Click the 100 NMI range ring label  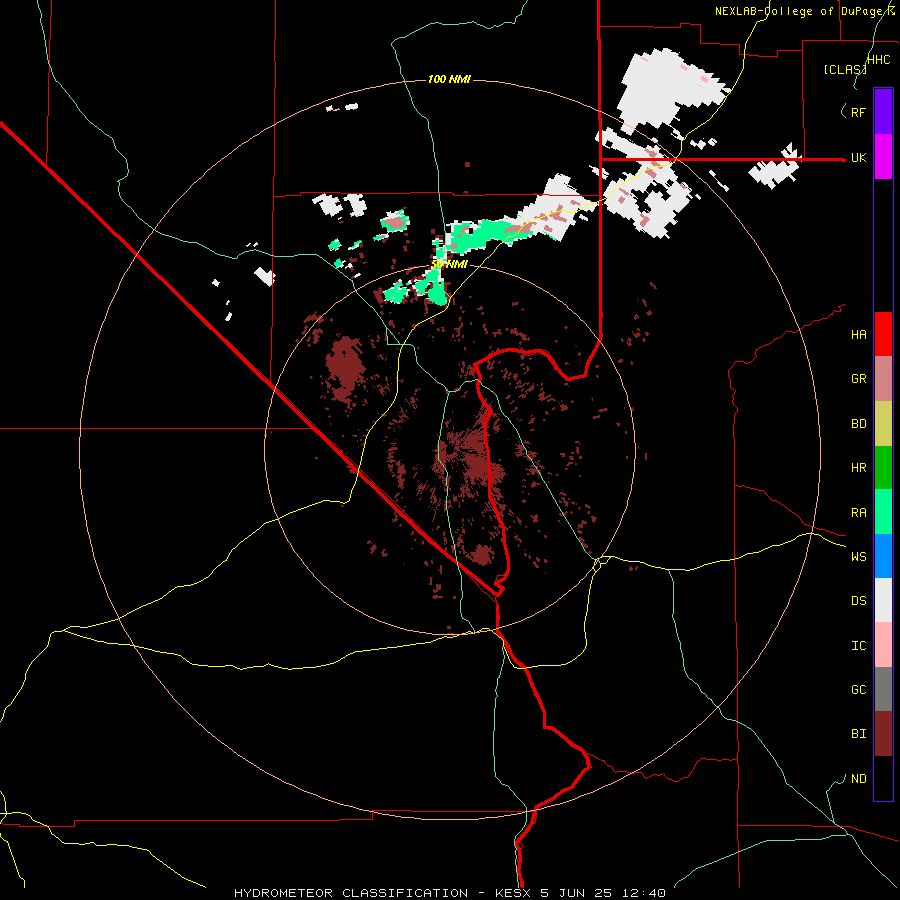[449, 79]
